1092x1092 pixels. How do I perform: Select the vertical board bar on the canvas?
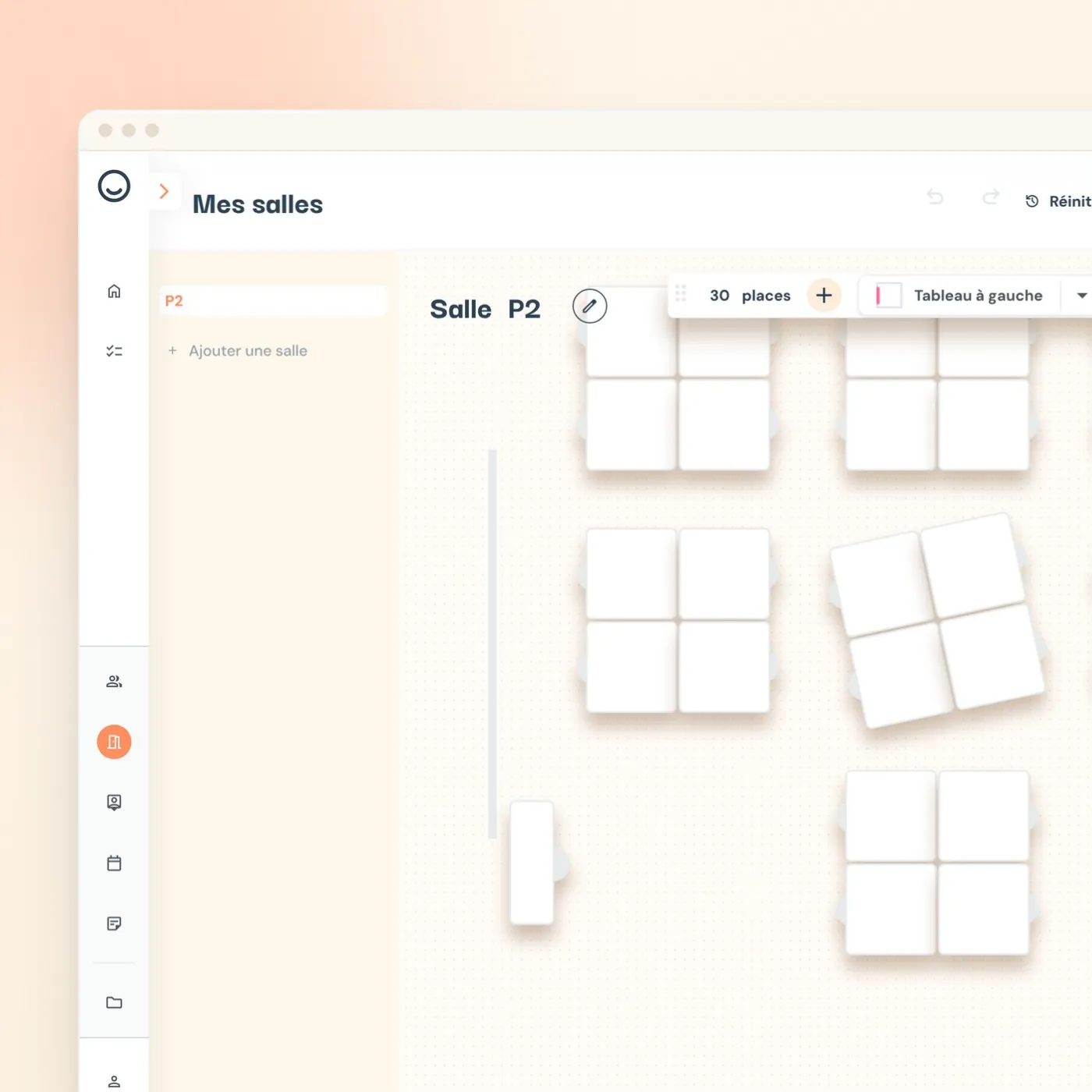tap(492, 644)
